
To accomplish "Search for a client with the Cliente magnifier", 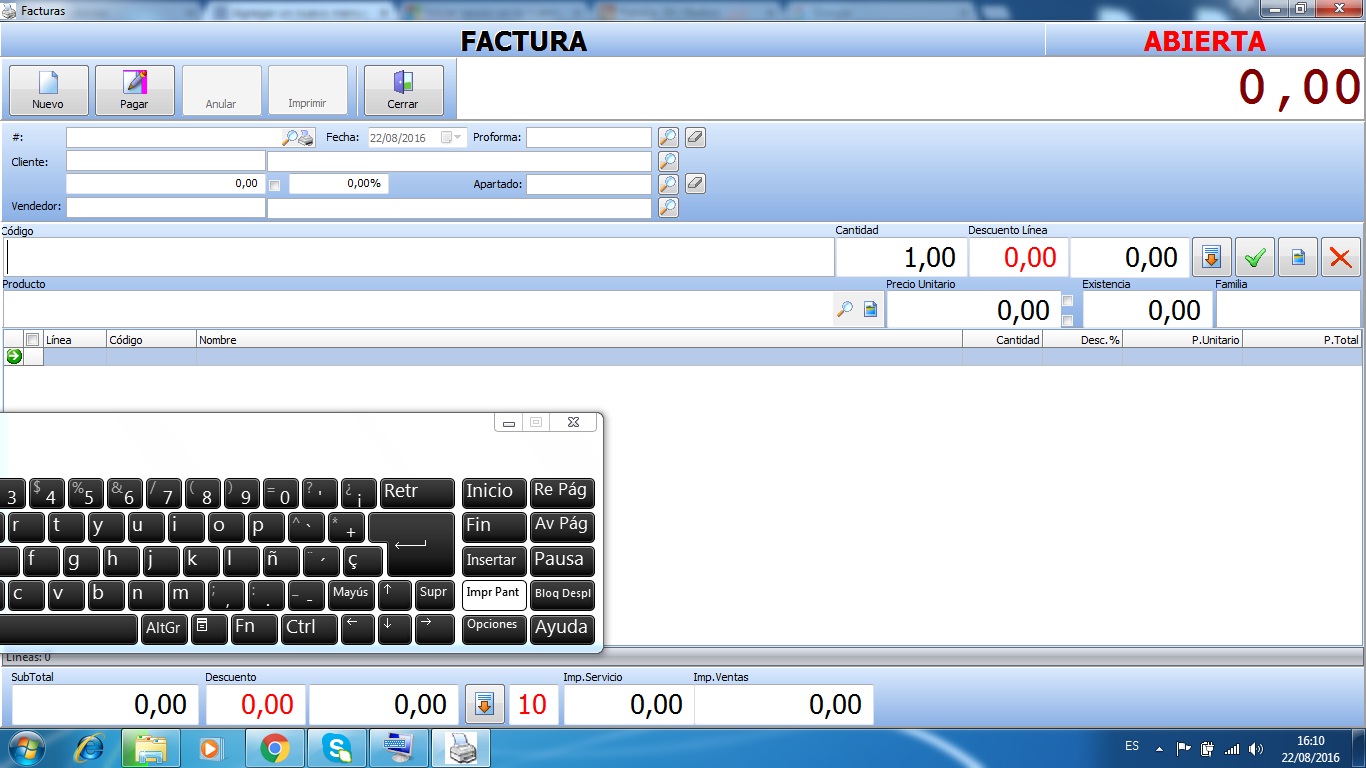I will pos(668,161).
